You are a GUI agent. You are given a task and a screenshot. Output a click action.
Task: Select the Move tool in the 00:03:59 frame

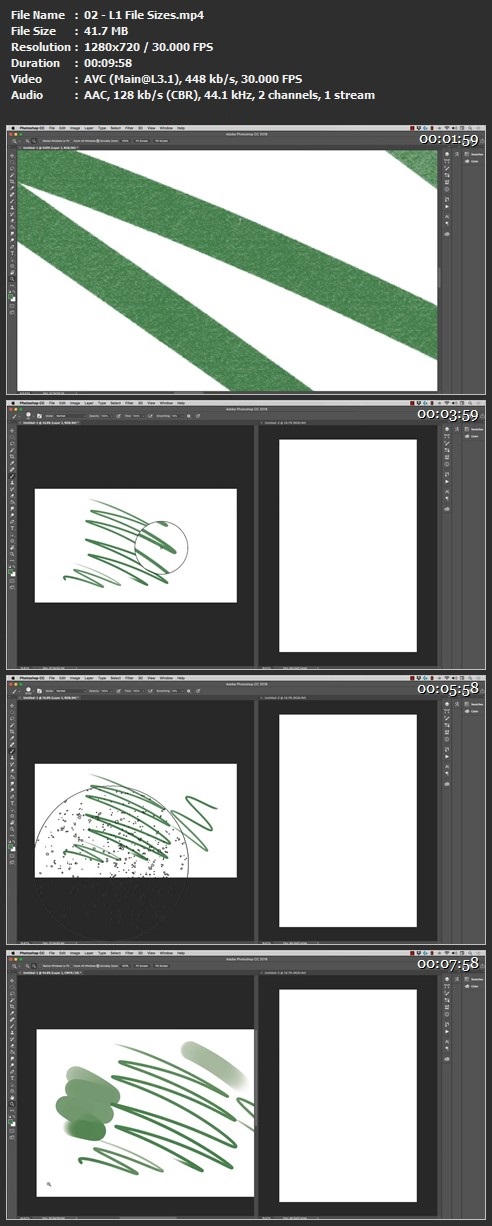[x=12, y=431]
